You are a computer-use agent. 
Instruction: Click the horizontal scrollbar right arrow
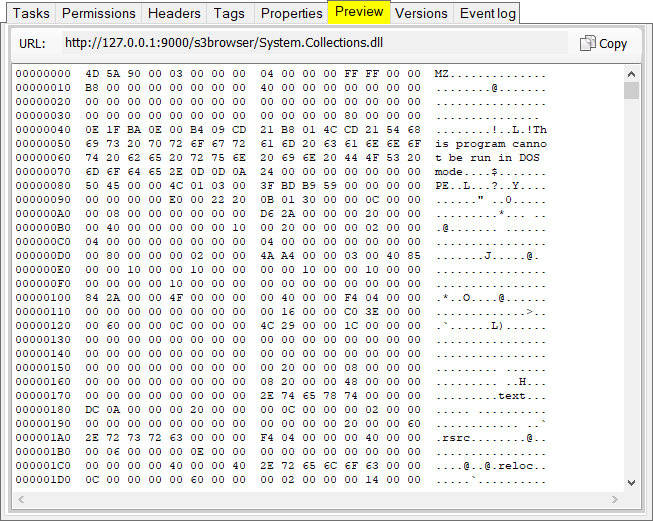615,499
